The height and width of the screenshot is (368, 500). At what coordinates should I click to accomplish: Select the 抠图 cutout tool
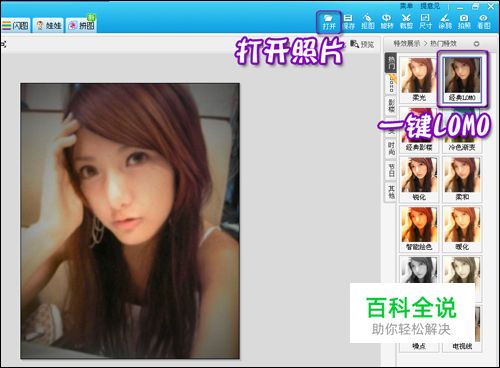click(x=368, y=22)
